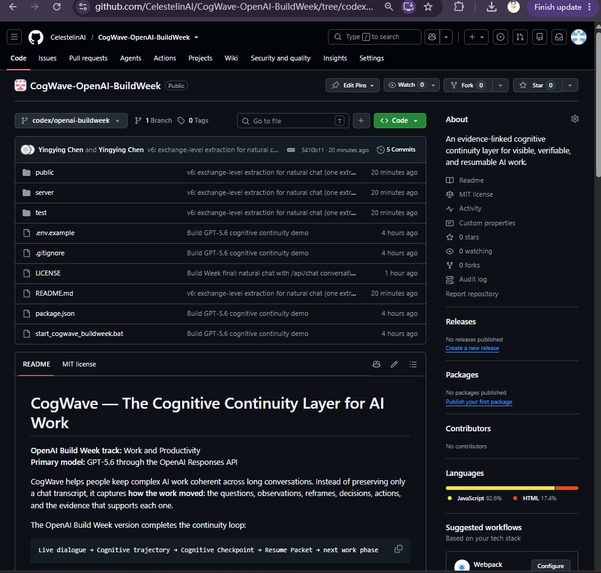Open the Actions tab
This screenshot has height=573, width=601.
165,58
